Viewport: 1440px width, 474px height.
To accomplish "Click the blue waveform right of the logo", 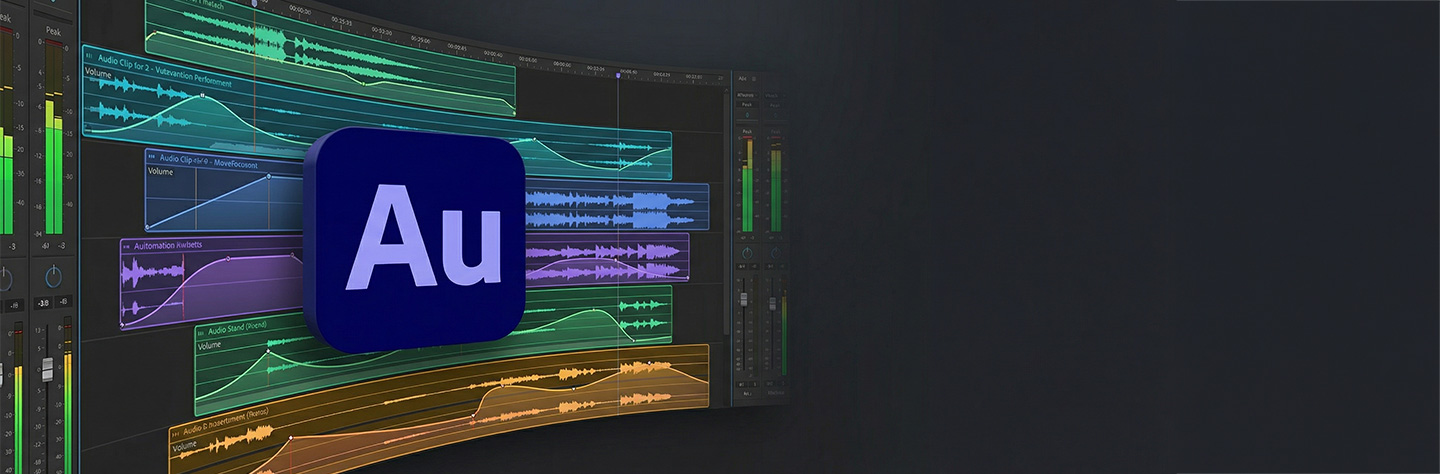I will (610, 207).
